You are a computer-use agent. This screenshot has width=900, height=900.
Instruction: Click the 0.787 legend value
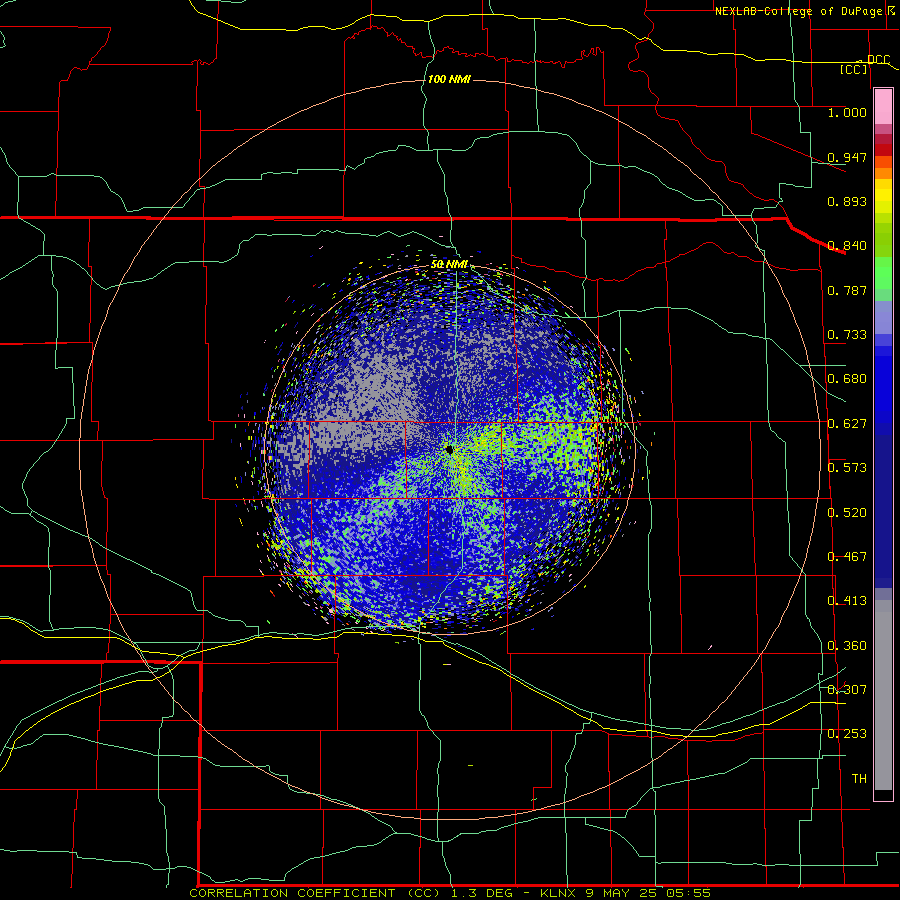point(847,290)
